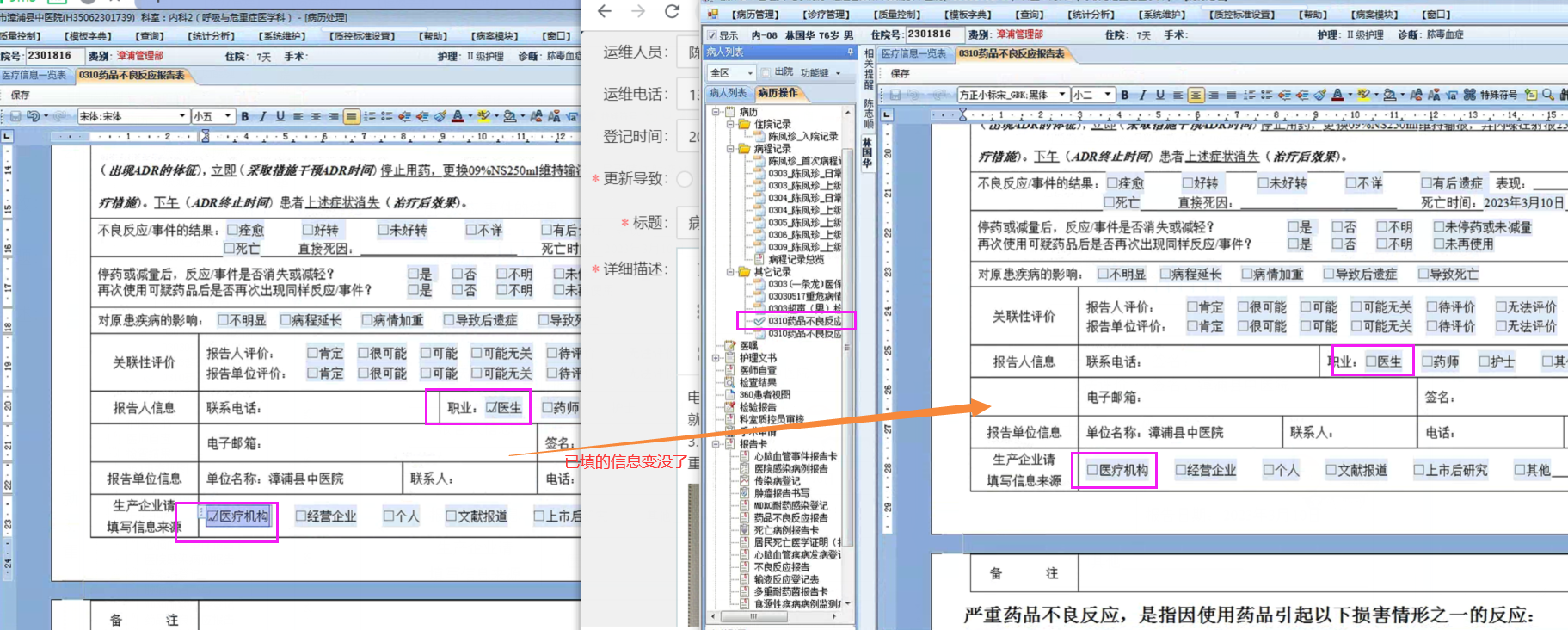Click undo icon in left editor toolbar

pyautogui.click(x=34, y=116)
